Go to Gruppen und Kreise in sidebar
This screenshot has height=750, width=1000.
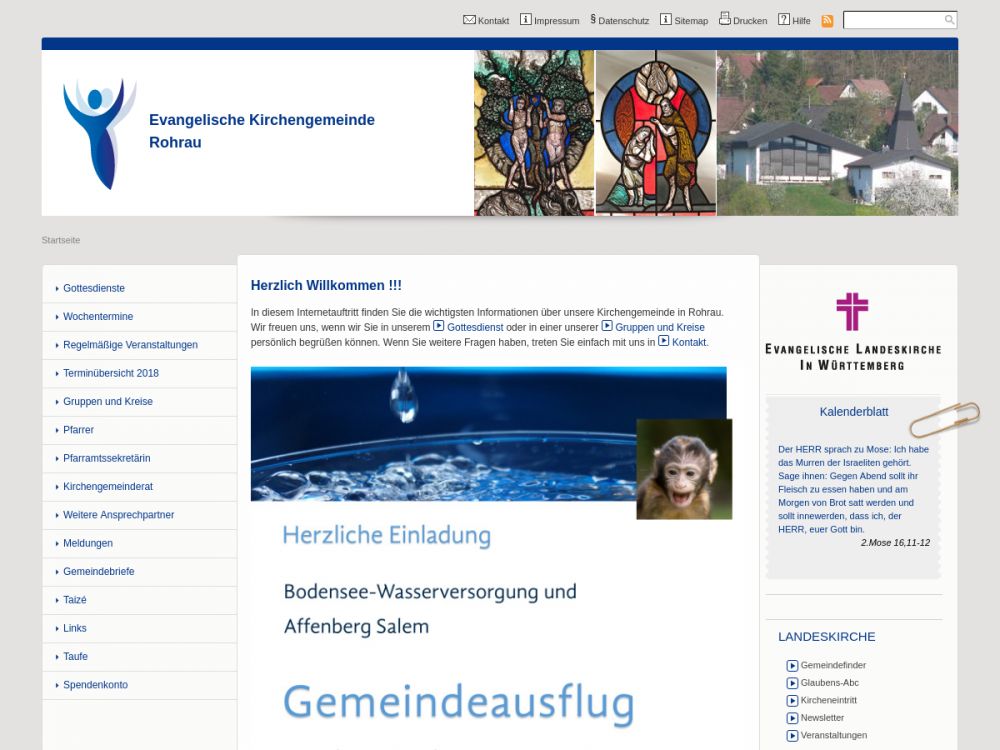[x=108, y=402]
